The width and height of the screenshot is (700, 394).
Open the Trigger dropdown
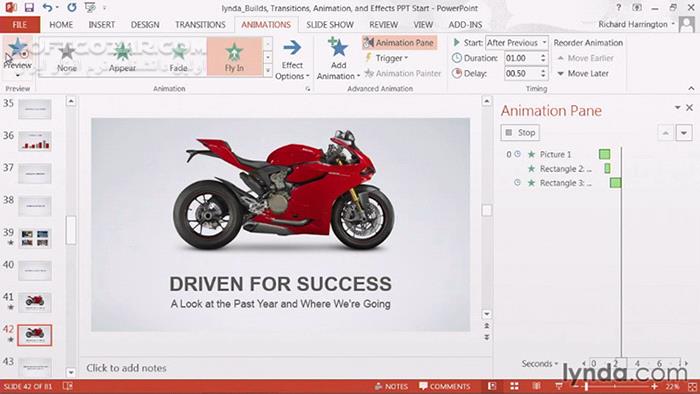point(387,58)
